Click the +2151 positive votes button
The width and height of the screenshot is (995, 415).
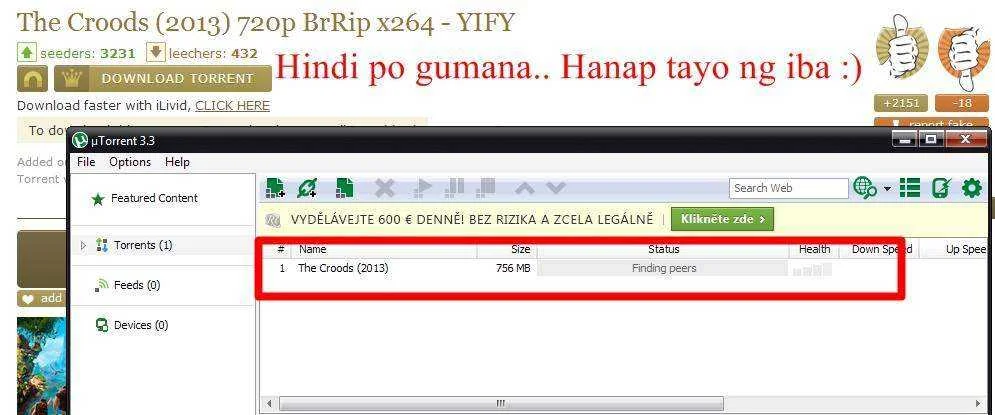pos(901,103)
